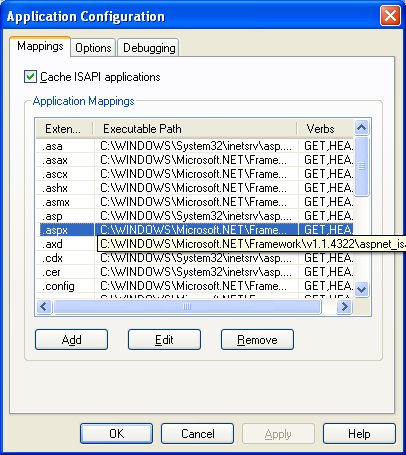Click the horizontal scrollbar left arrow
The width and height of the screenshot is (406, 455).
(44, 306)
